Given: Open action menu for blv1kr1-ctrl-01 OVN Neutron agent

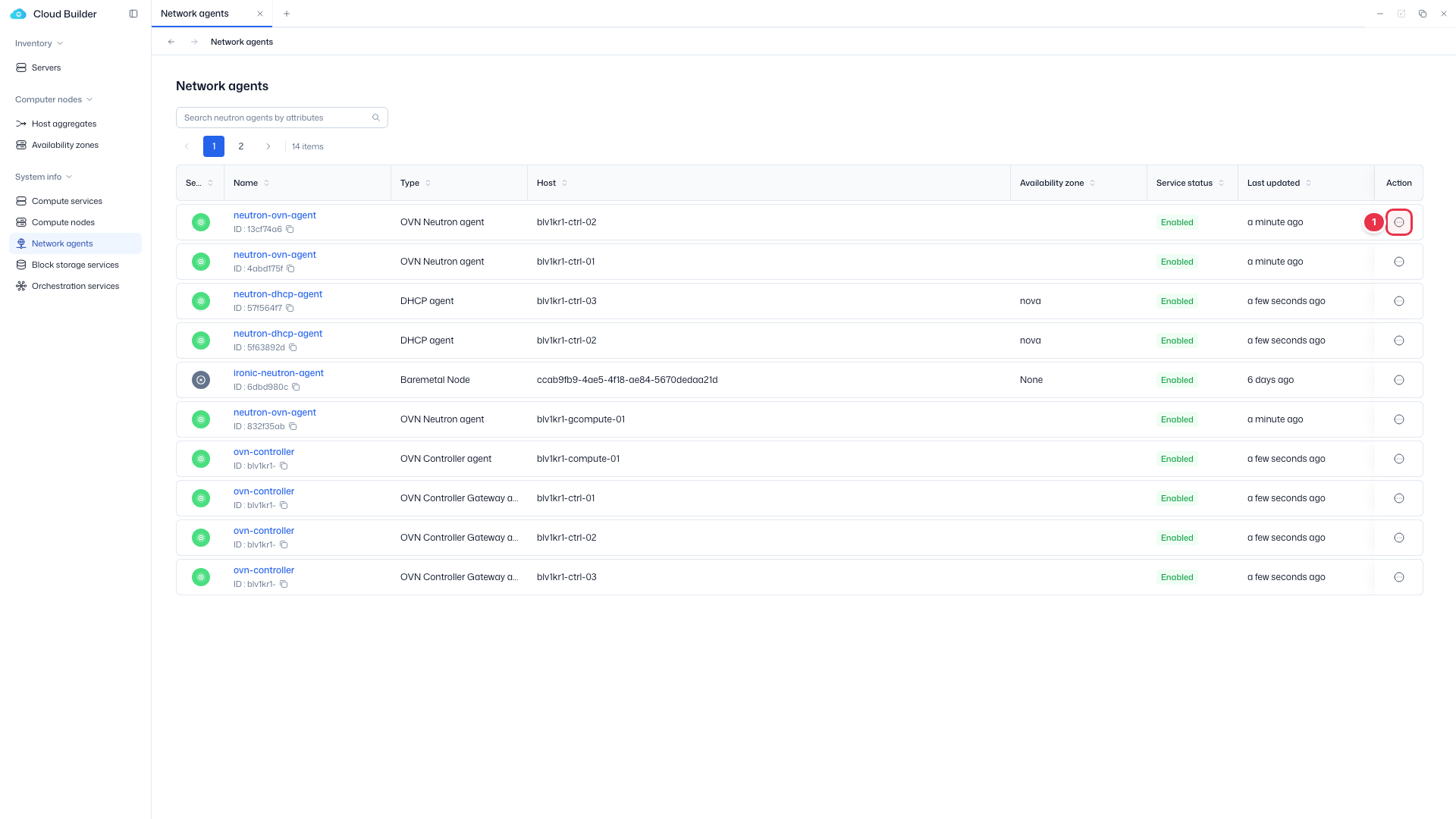Looking at the screenshot, I should [1399, 262].
